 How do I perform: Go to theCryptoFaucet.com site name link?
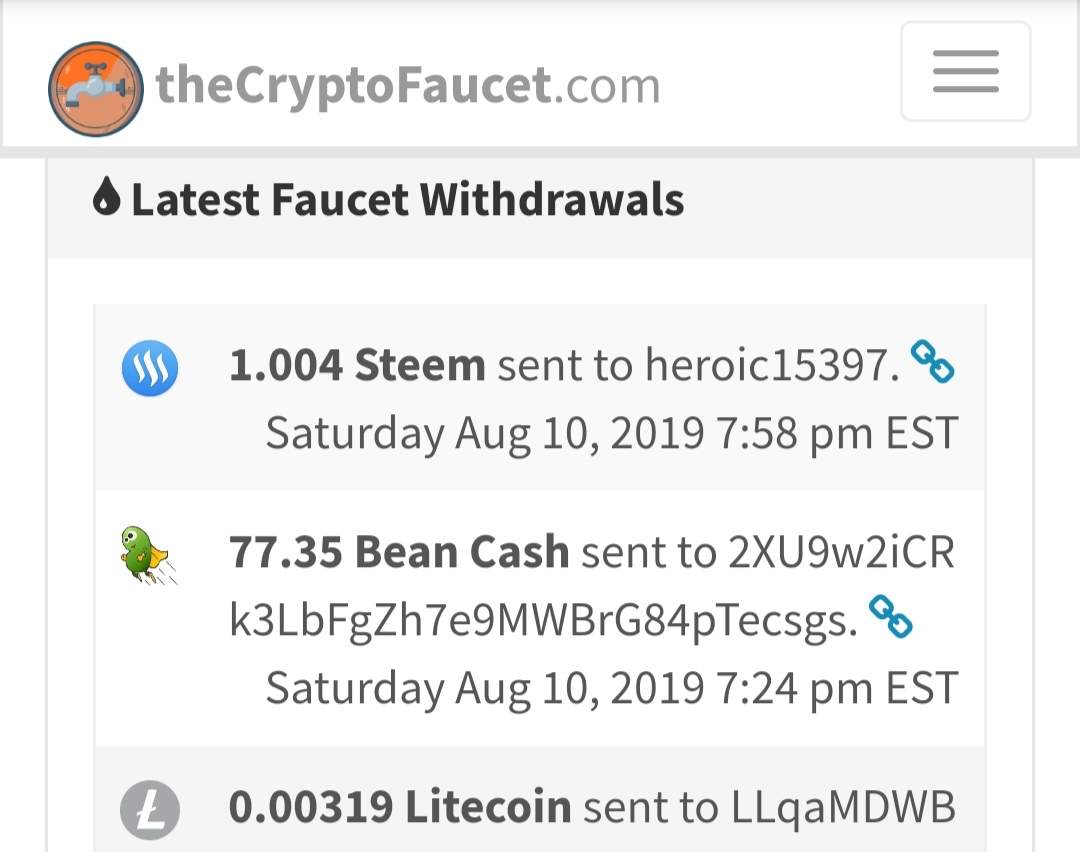click(x=408, y=86)
